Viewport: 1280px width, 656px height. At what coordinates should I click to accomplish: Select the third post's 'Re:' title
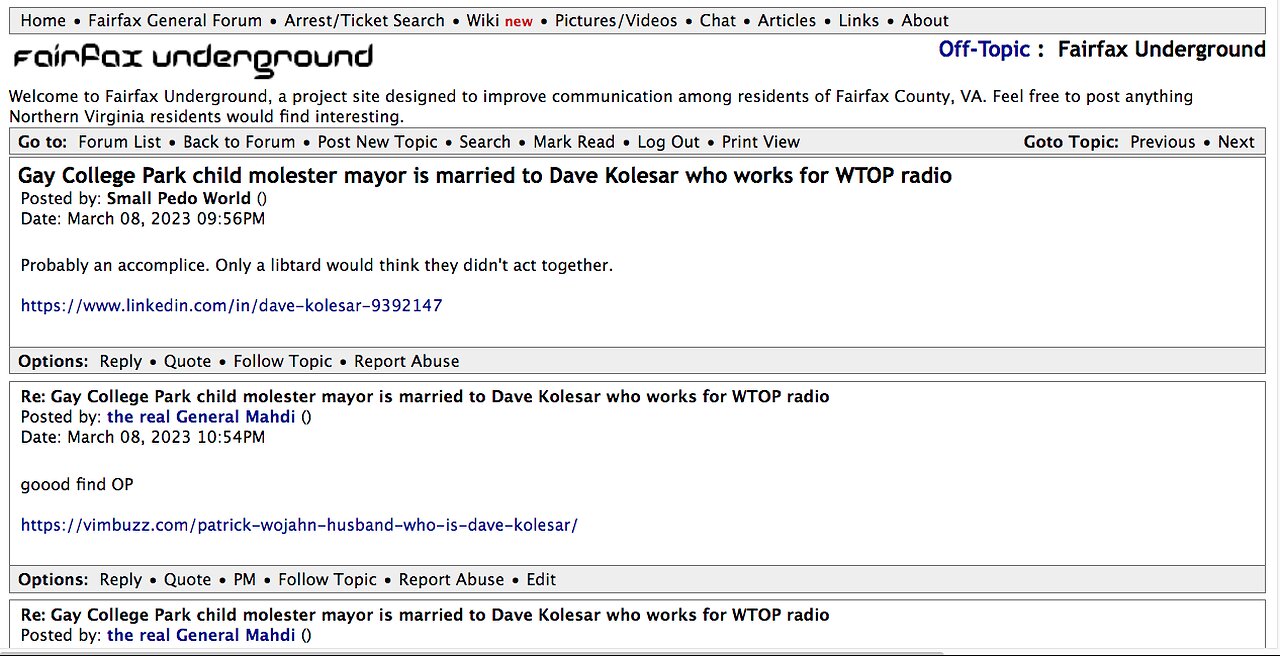click(425, 615)
